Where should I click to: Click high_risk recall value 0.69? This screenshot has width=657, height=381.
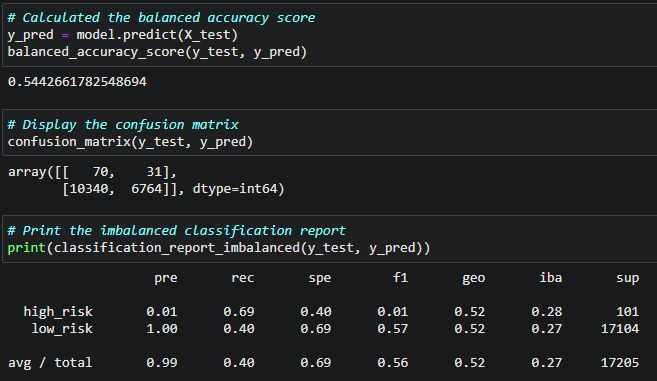(239, 312)
